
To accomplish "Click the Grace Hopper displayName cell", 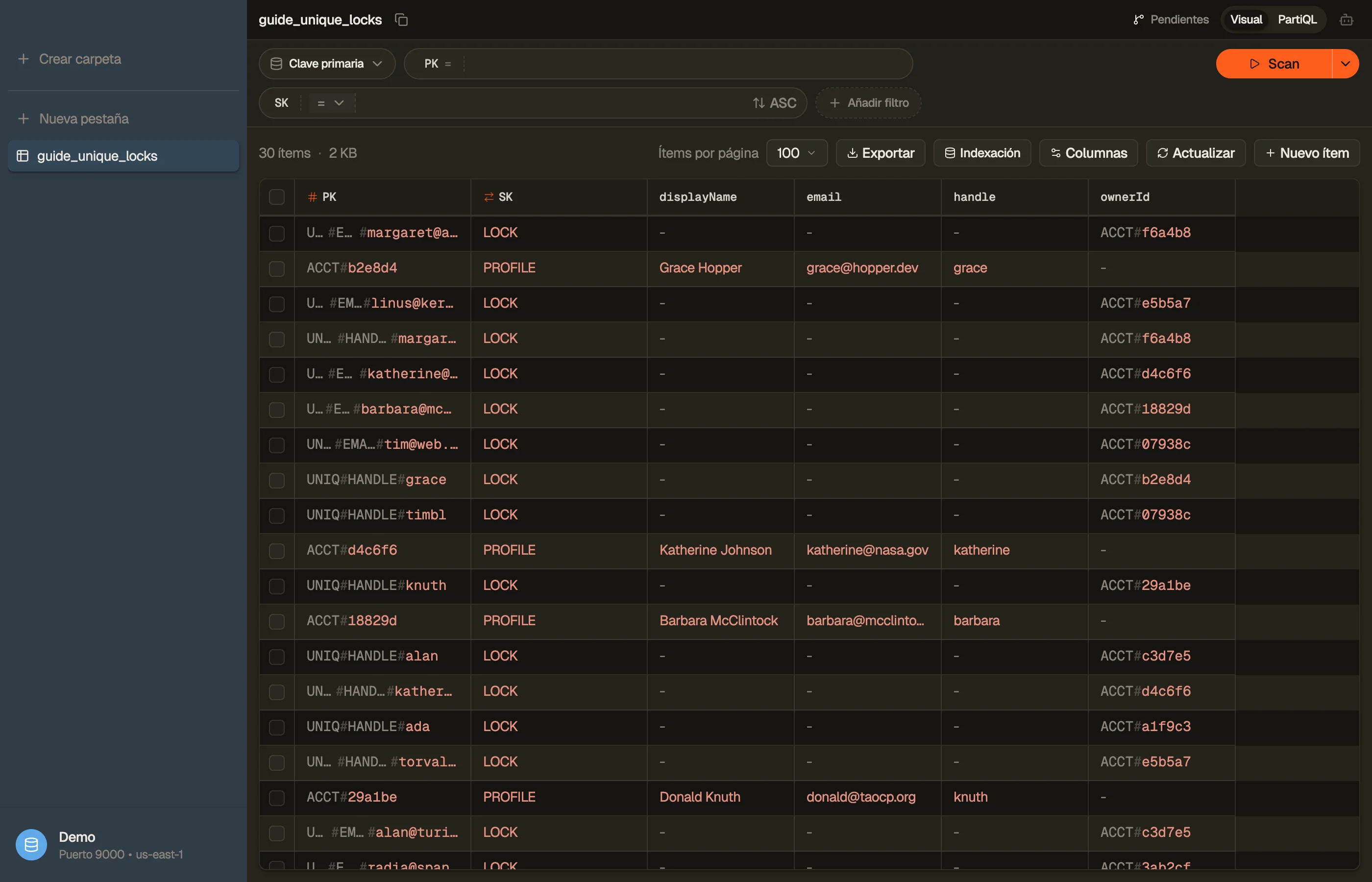I will point(720,268).
